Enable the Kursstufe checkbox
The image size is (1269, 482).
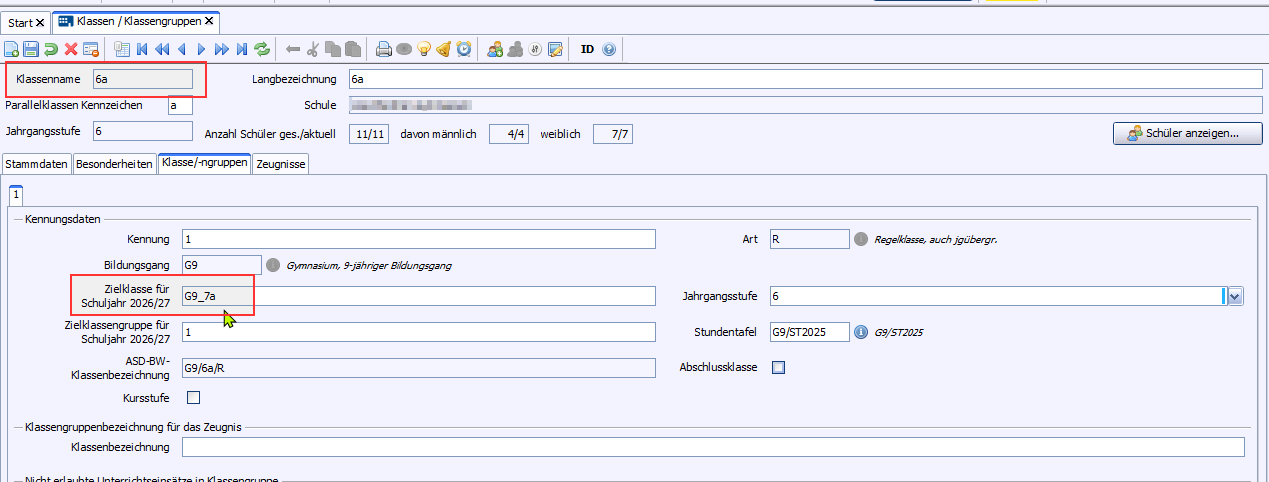tap(193, 398)
